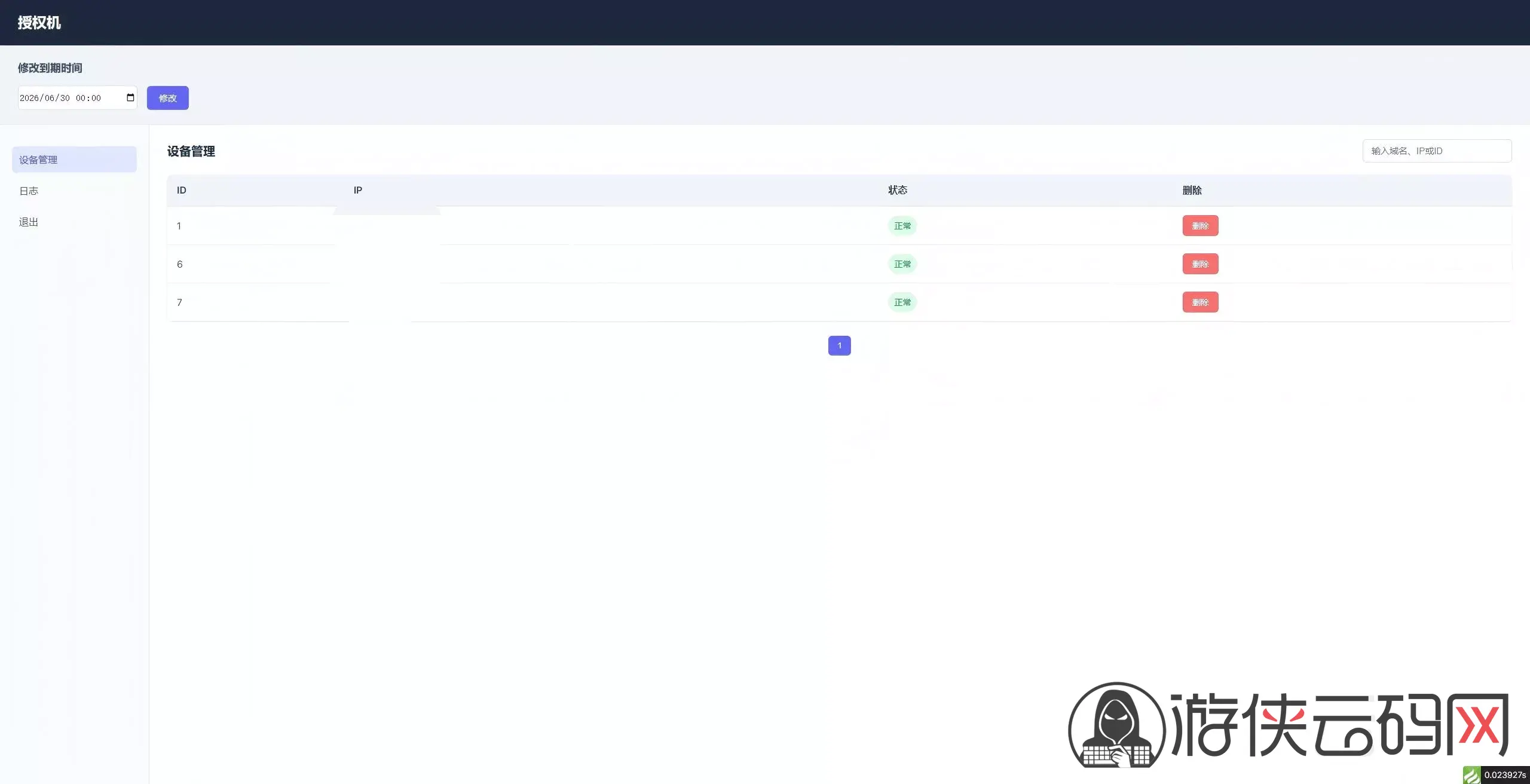Click the green page-timing icon at bottom right
The width and height of the screenshot is (1530, 784).
(x=1471, y=775)
